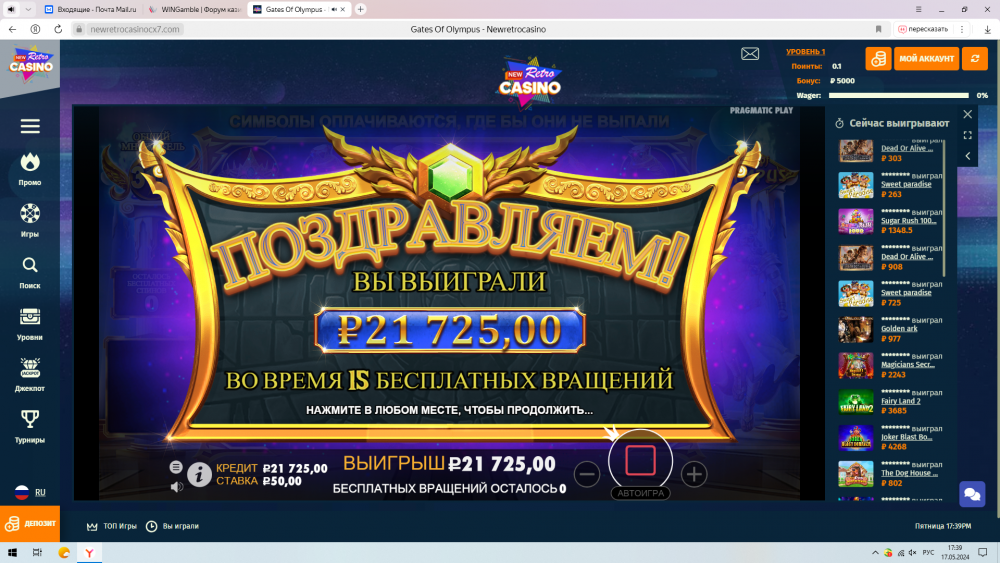Open Windows notification center
Image resolution: width=1000 pixels, height=563 pixels.
tap(983, 553)
